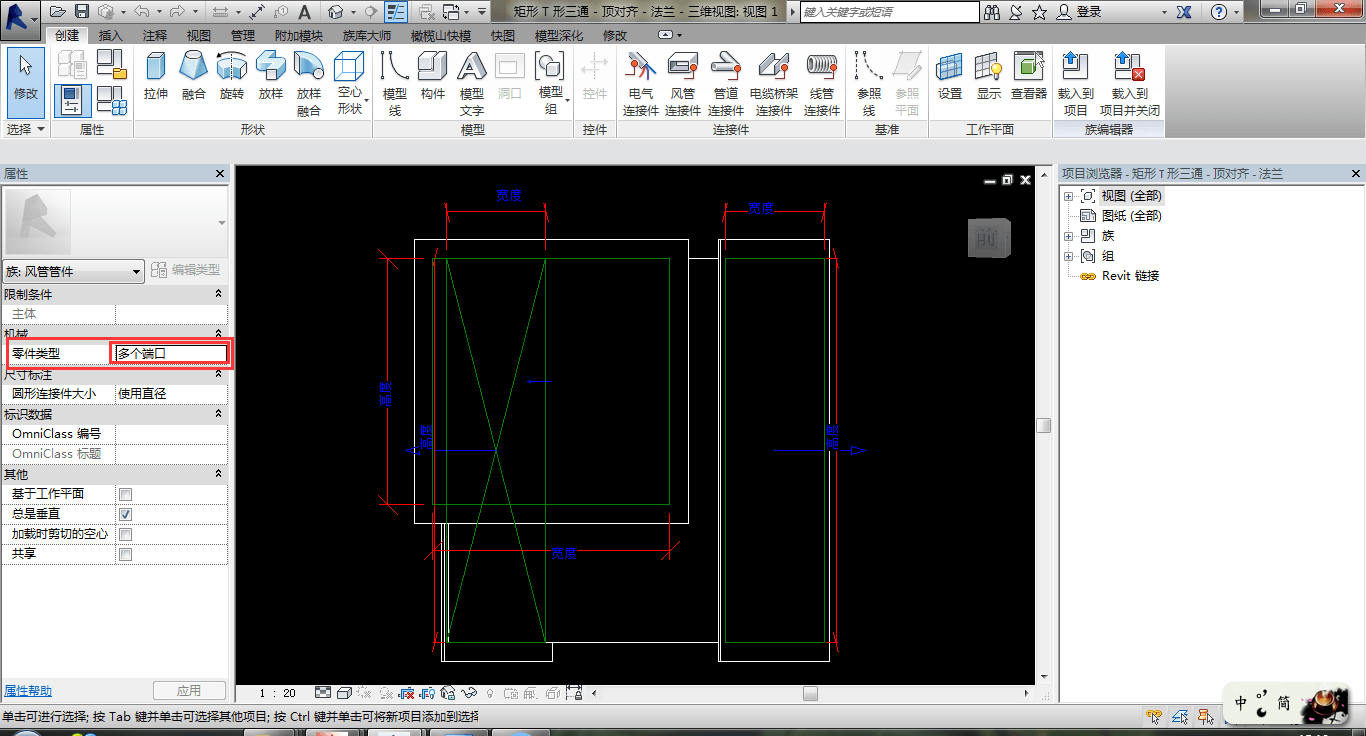The height and width of the screenshot is (736, 1366).
Task: Click the favorites star icon in title bar
Action: click(x=1039, y=12)
